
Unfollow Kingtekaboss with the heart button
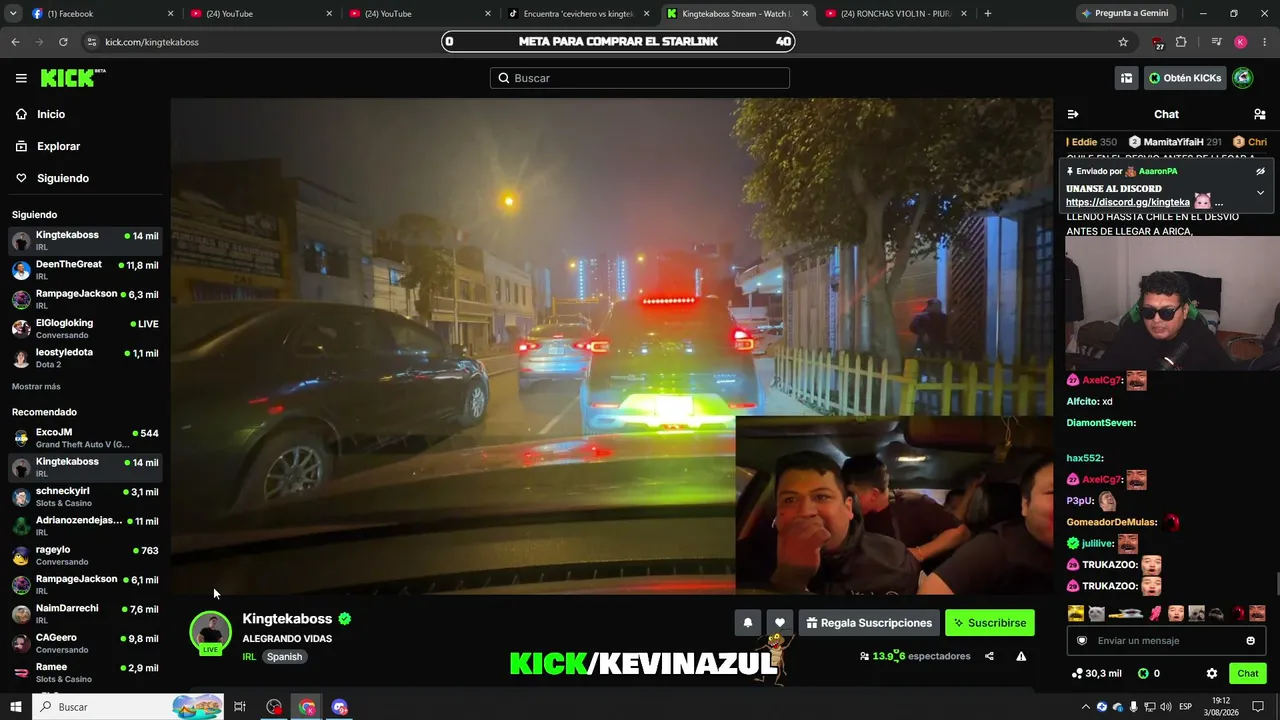pyautogui.click(x=780, y=623)
